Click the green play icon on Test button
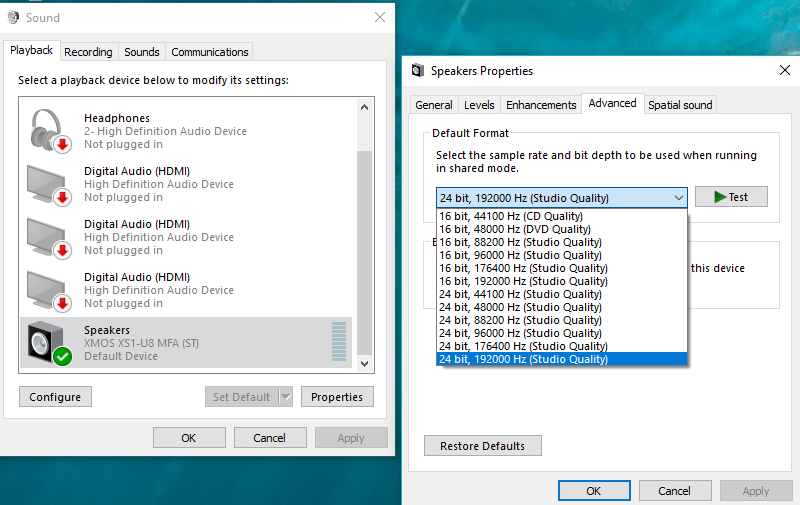Image resolution: width=800 pixels, height=505 pixels. point(720,197)
